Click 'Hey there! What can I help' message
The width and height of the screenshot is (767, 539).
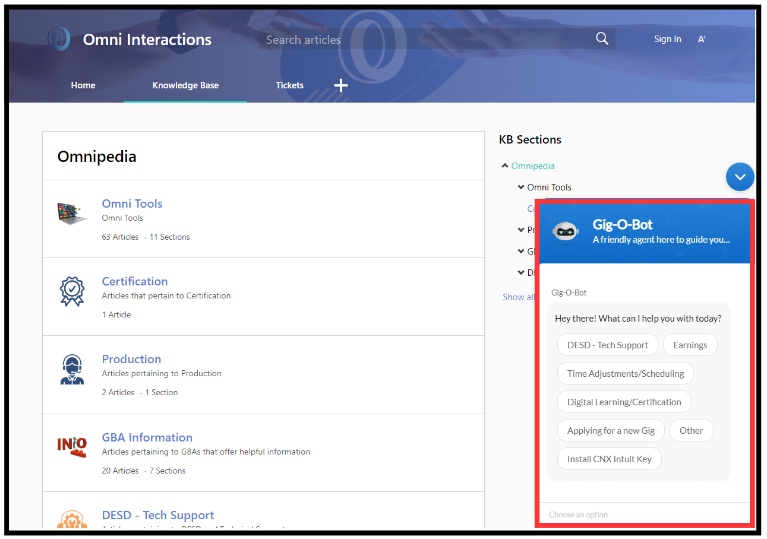pyautogui.click(x=638, y=318)
